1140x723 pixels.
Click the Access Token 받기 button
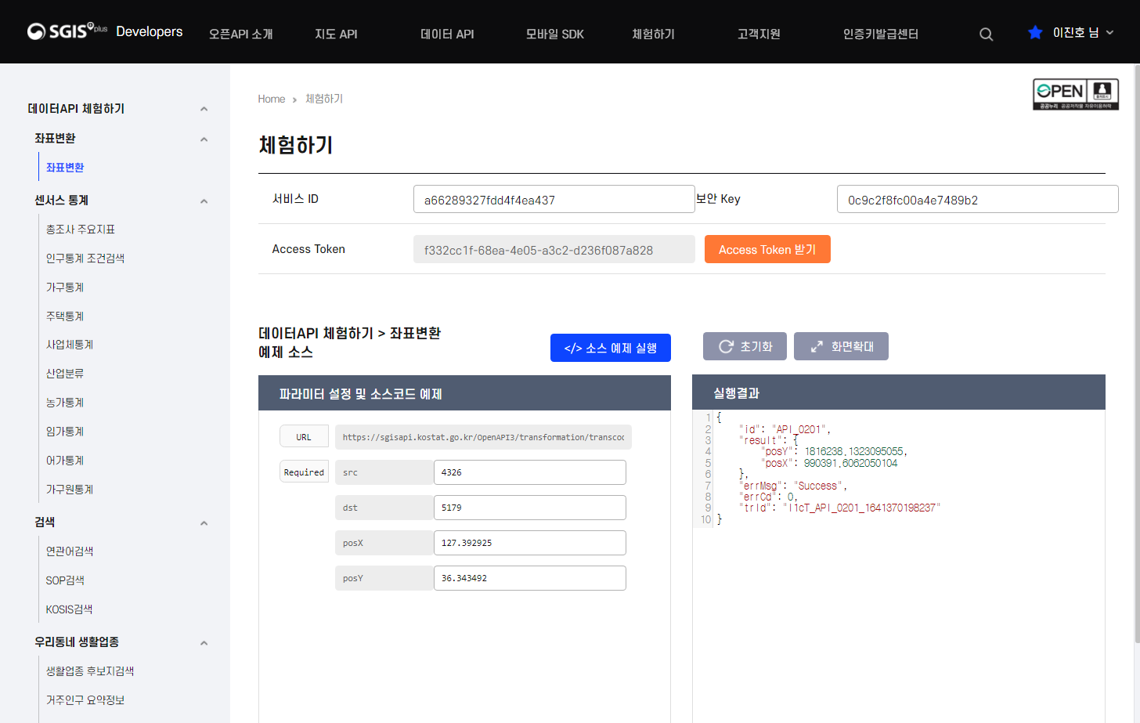pos(767,249)
